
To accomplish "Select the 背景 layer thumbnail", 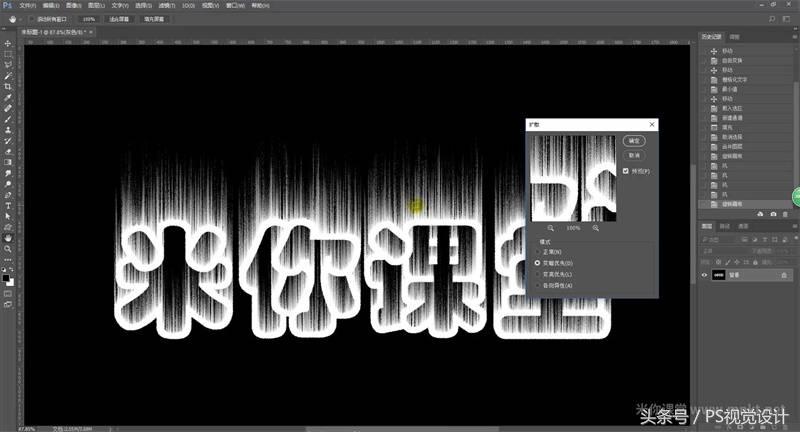I will tap(719, 275).
